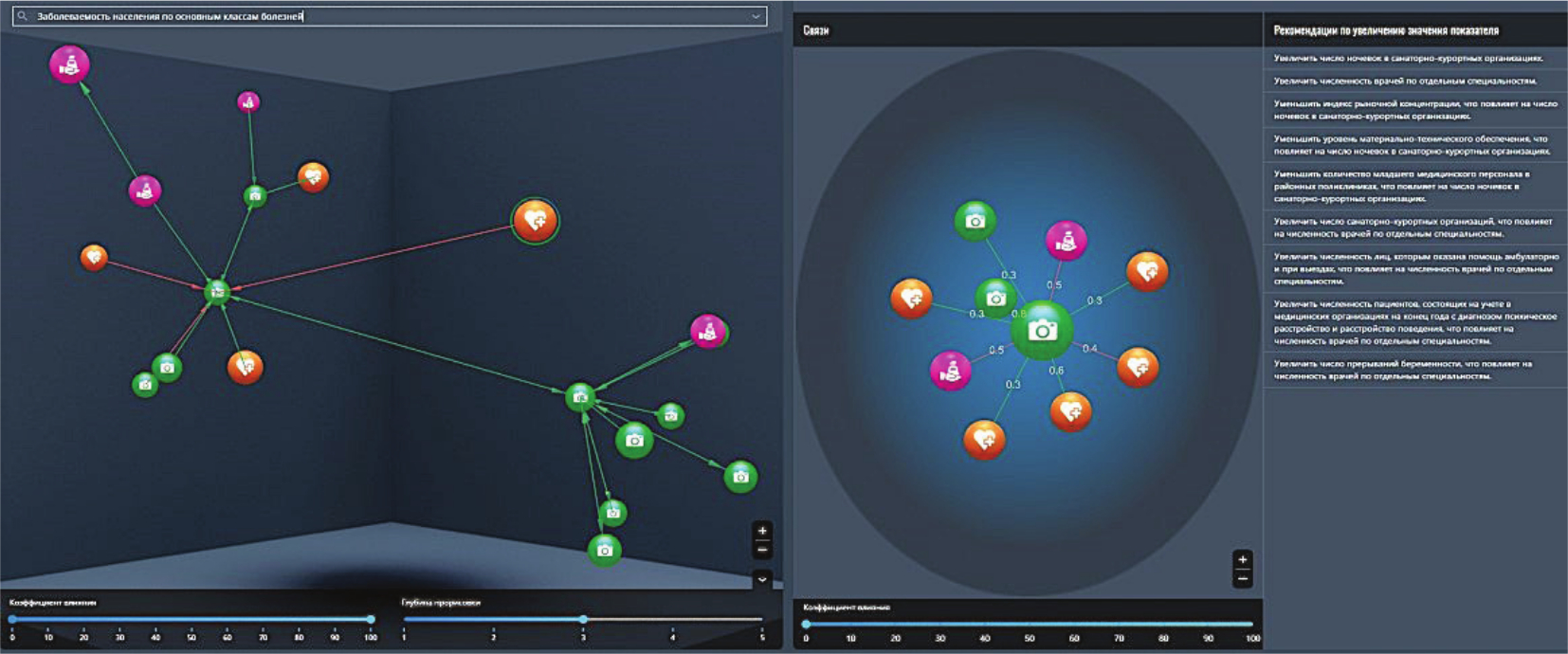The width and height of the screenshot is (1568, 654).
Task: Click the Связи panel coefficient slider handle at 0
Action: tap(806, 624)
